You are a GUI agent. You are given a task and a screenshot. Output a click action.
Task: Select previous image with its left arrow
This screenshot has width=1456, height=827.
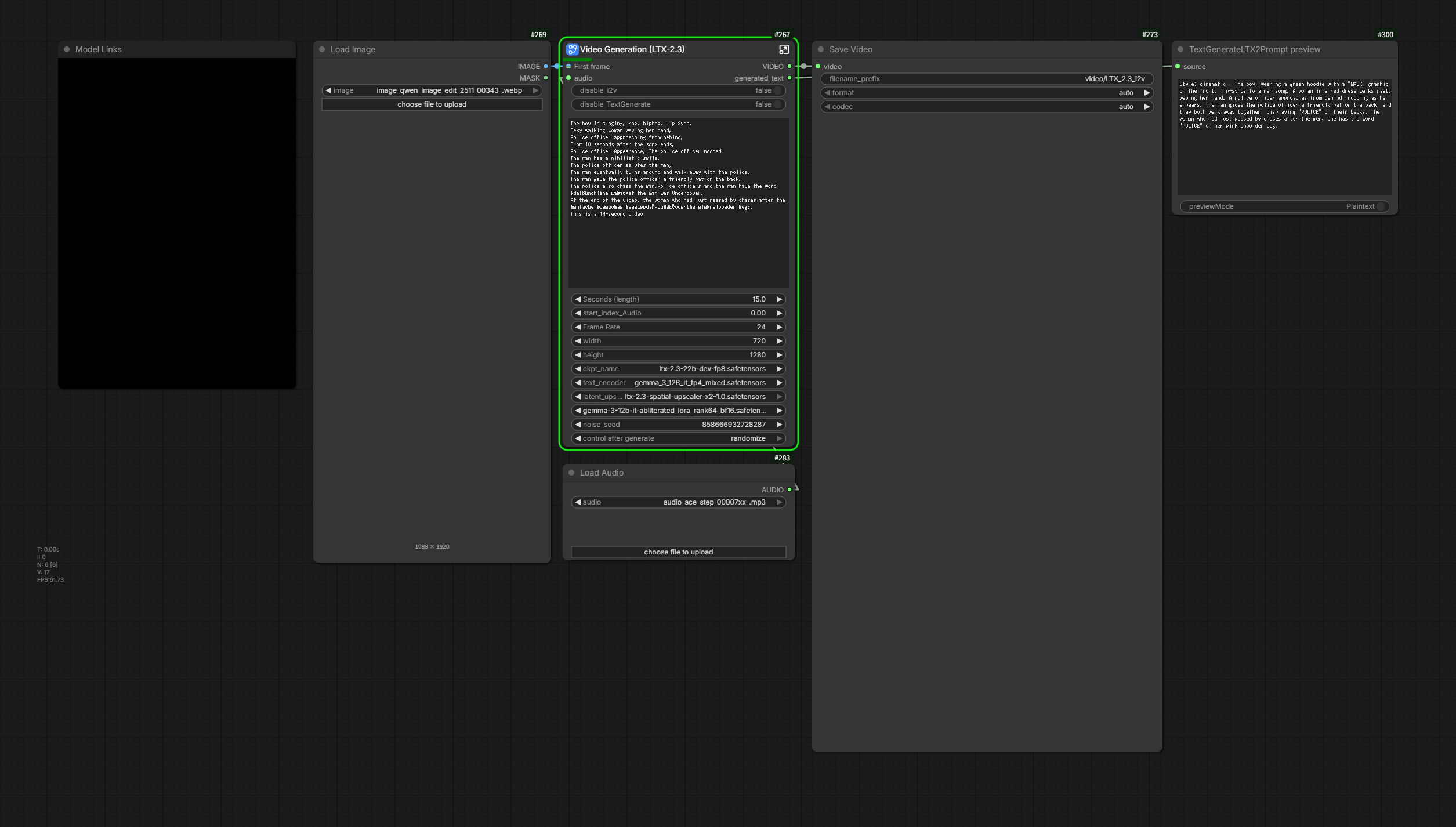[x=328, y=90]
